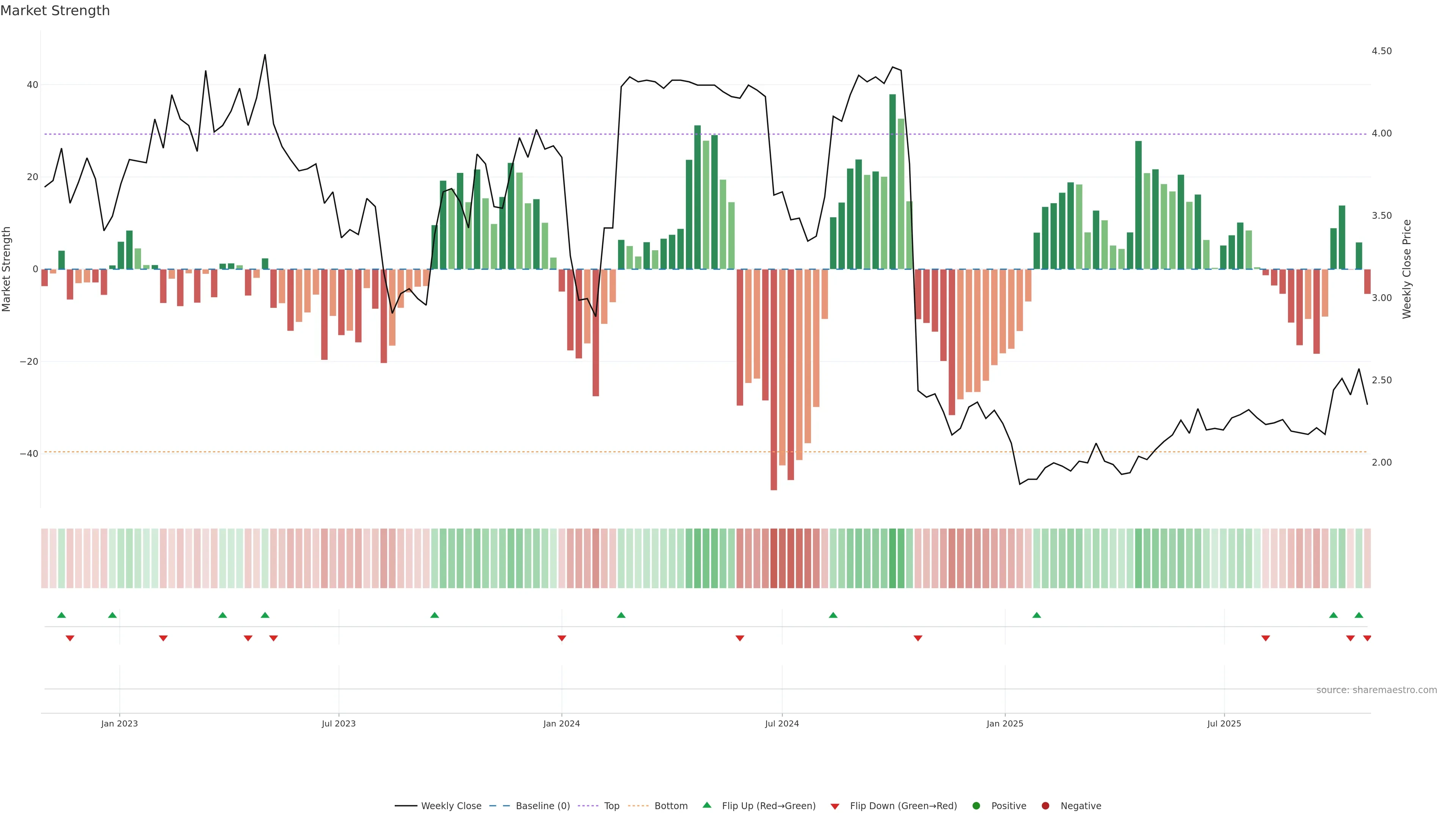Viewport: 1456px width, 819px height.
Task: Click the Positive green circle legend icon
Action: [976, 806]
